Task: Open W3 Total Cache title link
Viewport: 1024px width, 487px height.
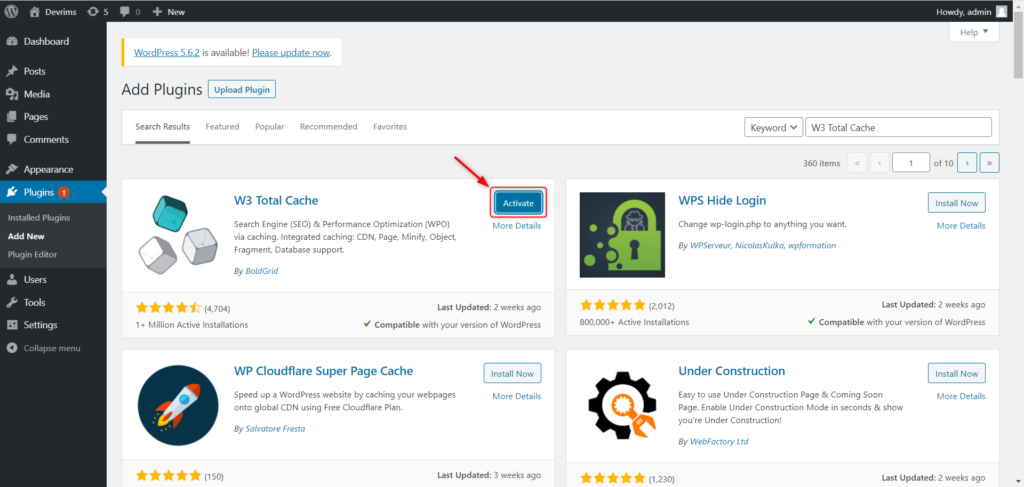Action: (276, 200)
